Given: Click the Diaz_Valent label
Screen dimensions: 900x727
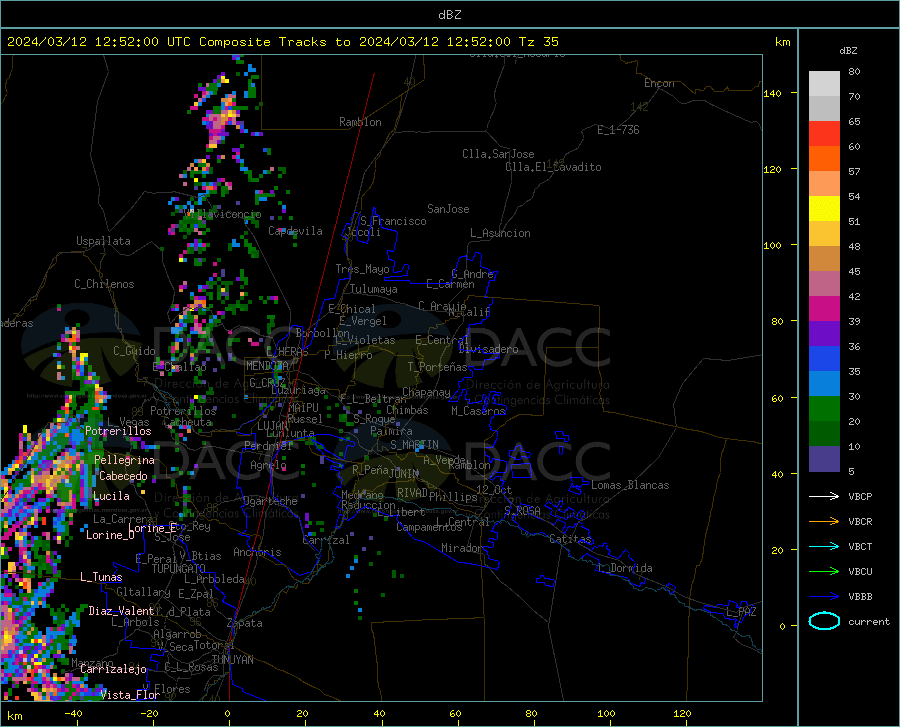Looking at the screenshot, I should [121, 611].
